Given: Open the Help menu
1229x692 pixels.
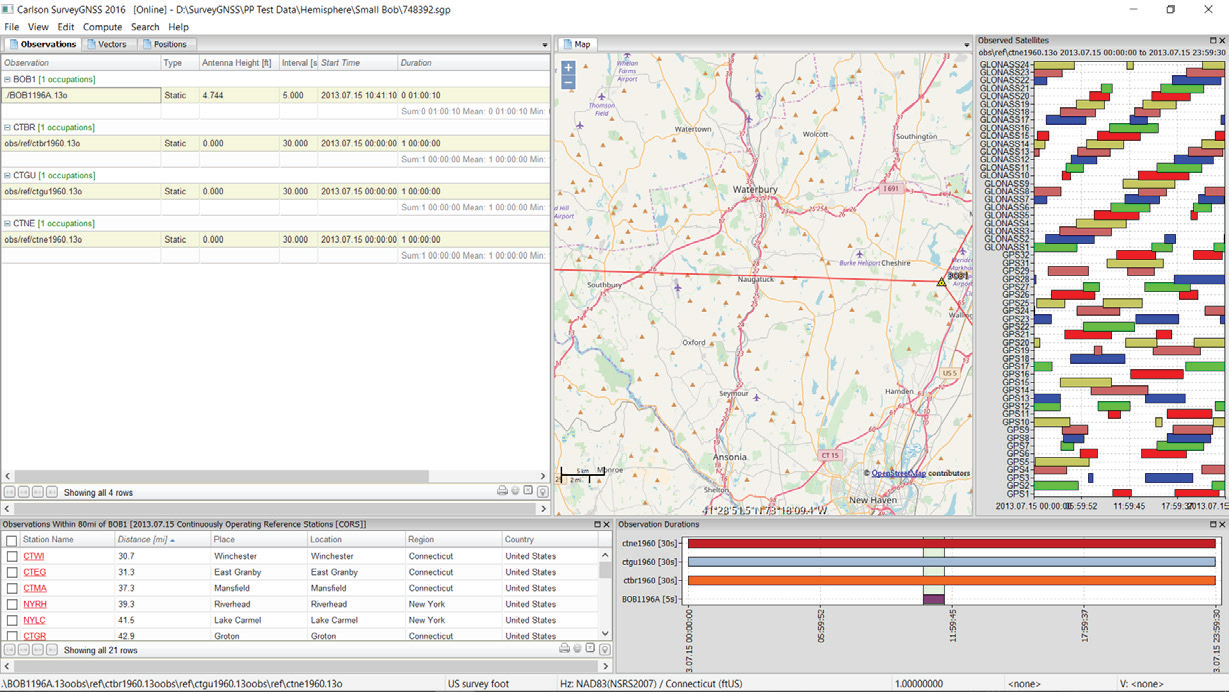Looking at the screenshot, I should pos(178,27).
